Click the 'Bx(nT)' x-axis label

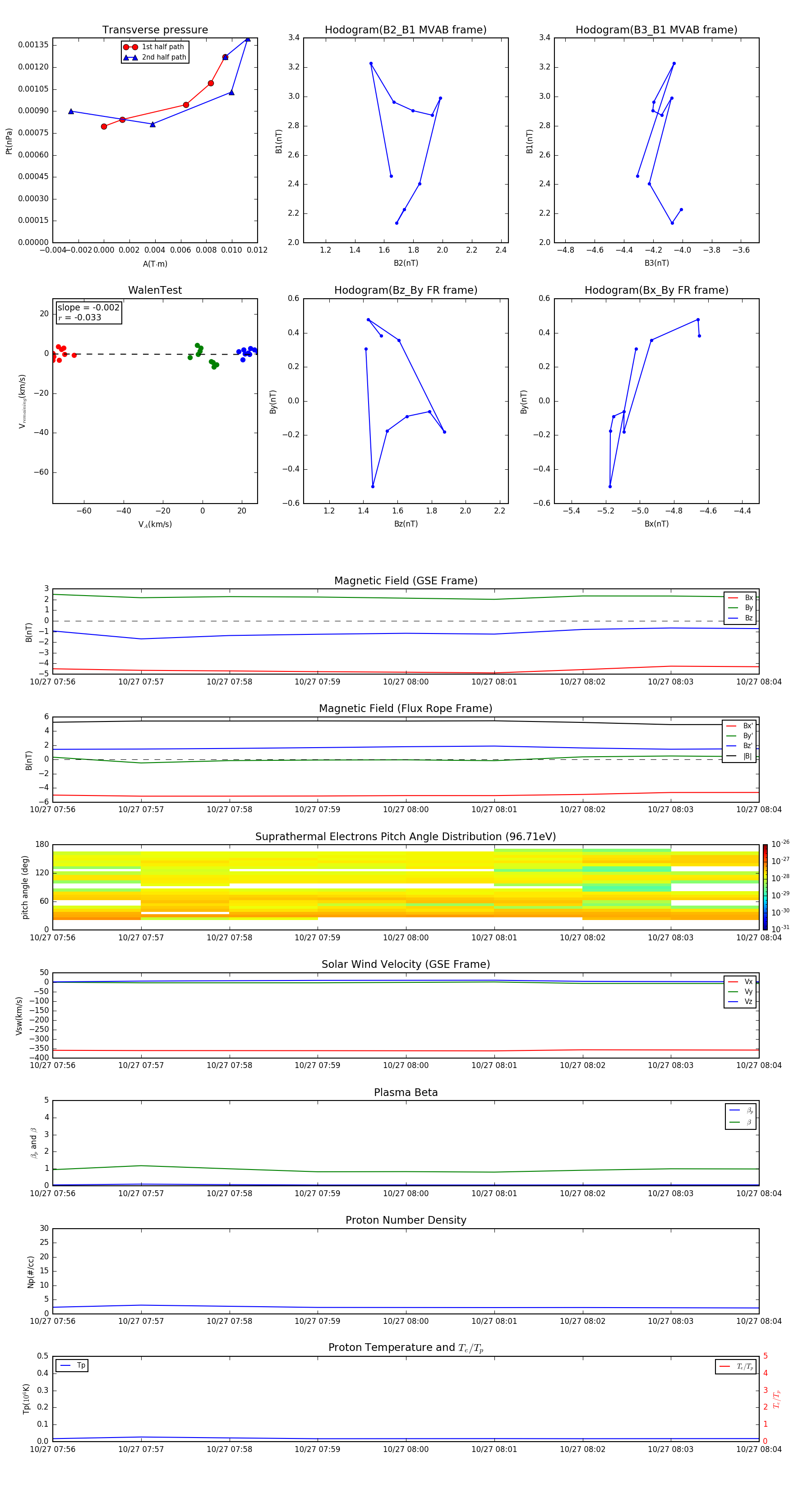[656, 524]
